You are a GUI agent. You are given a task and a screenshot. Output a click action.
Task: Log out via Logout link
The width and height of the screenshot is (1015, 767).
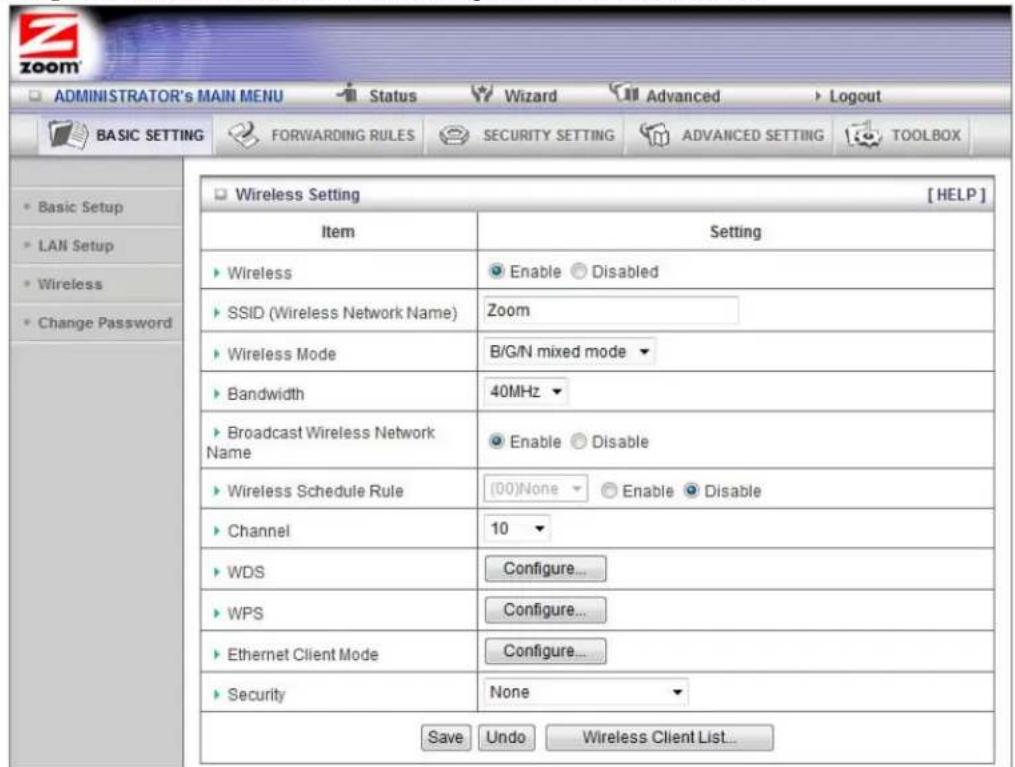pyautogui.click(x=854, y=96)
